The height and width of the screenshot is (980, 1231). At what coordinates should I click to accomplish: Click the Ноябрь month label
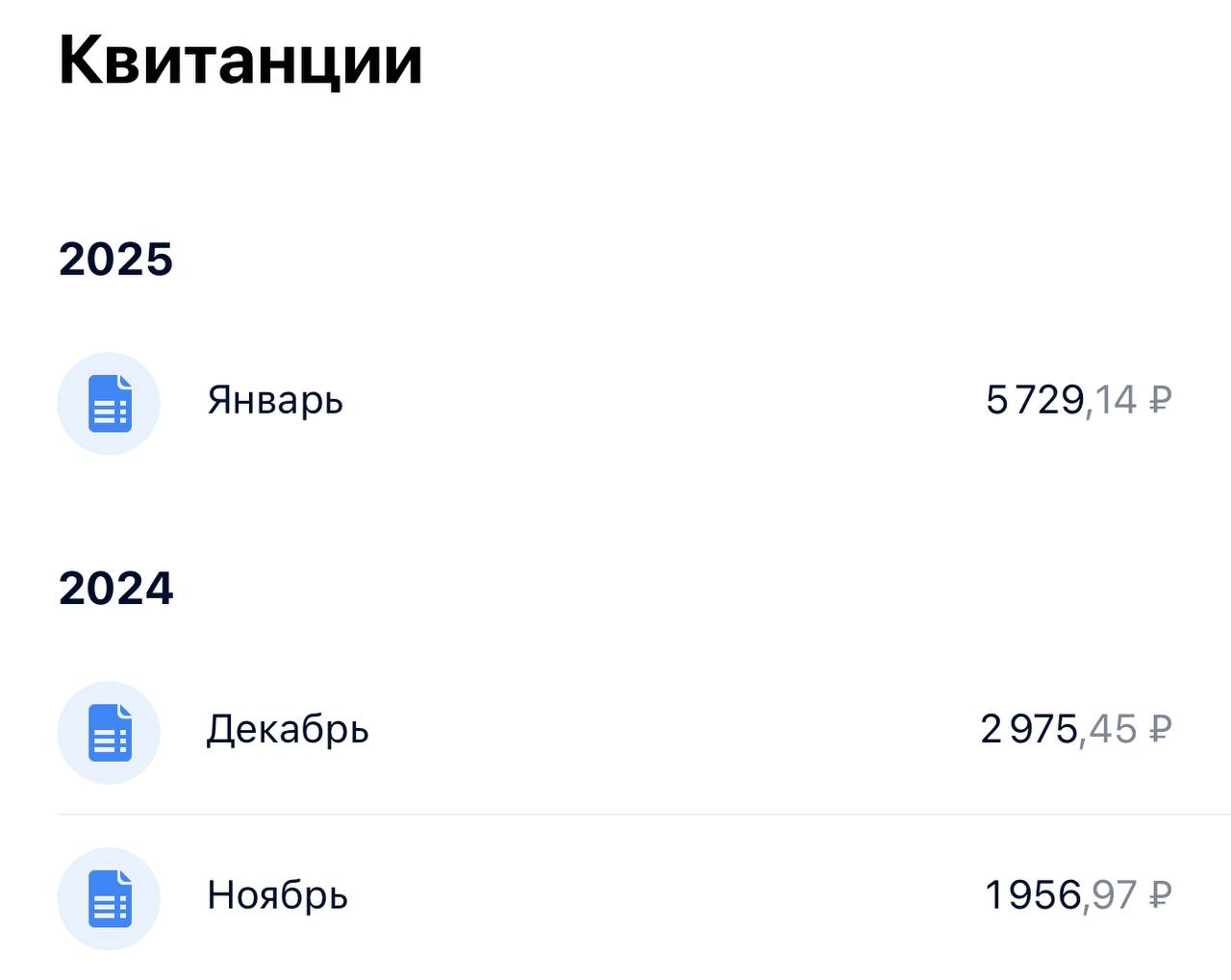[278, 895]
